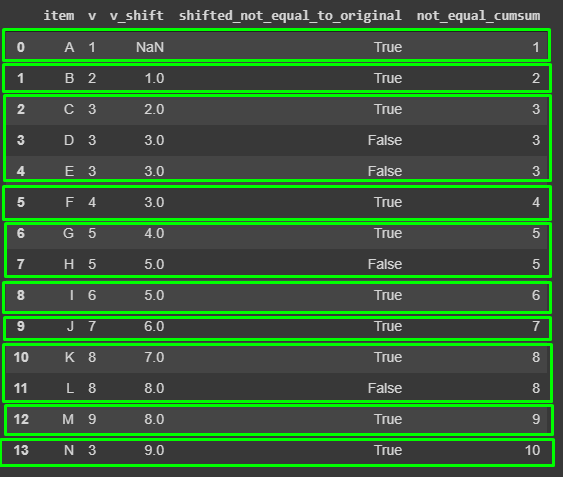The height and width of the screenshot is (477, 563).
Task: Click row index 13
Action: coord(21,450)
